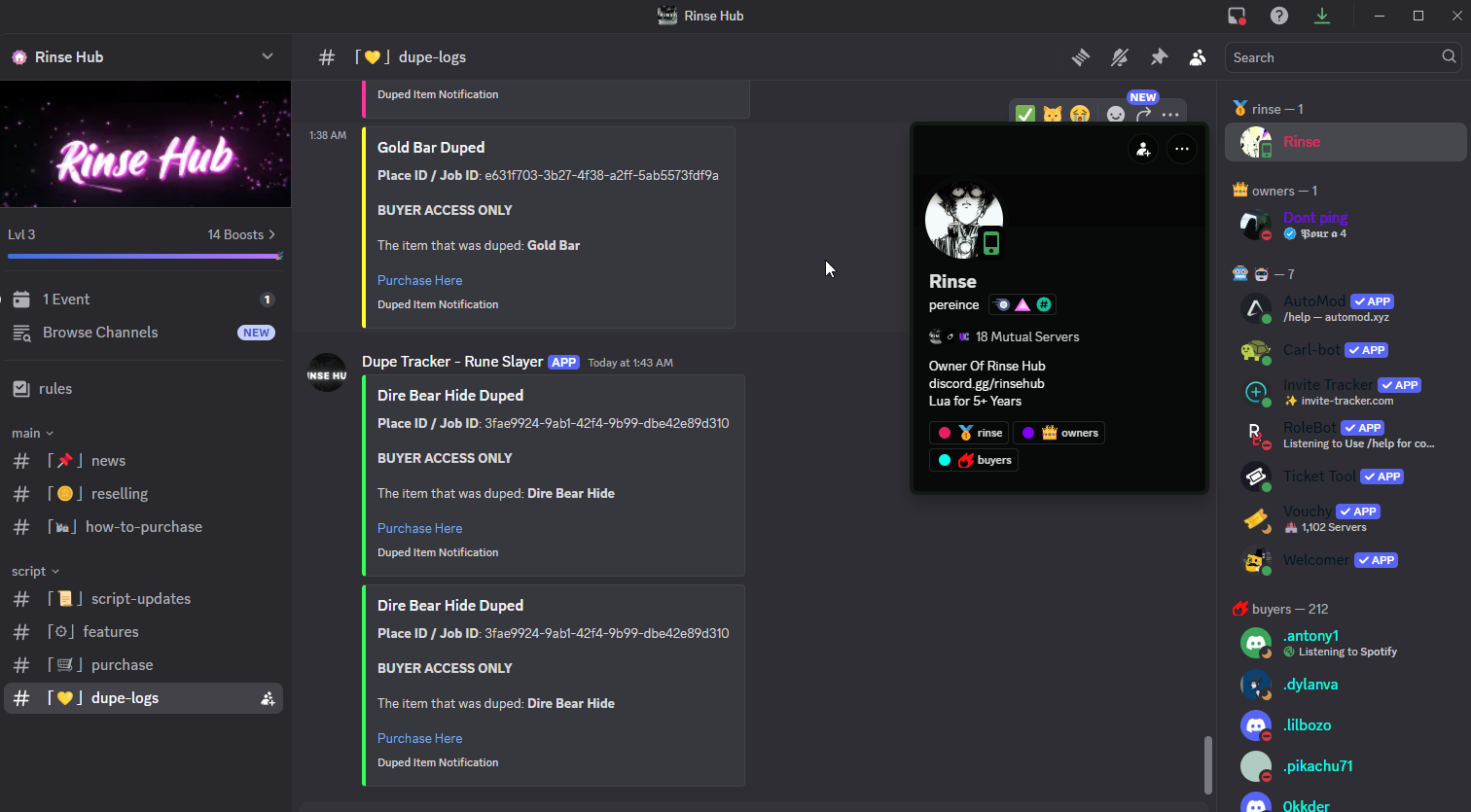Open the rules channel
This screenshot has height=812, width=1471.
[x=144, y=389]
